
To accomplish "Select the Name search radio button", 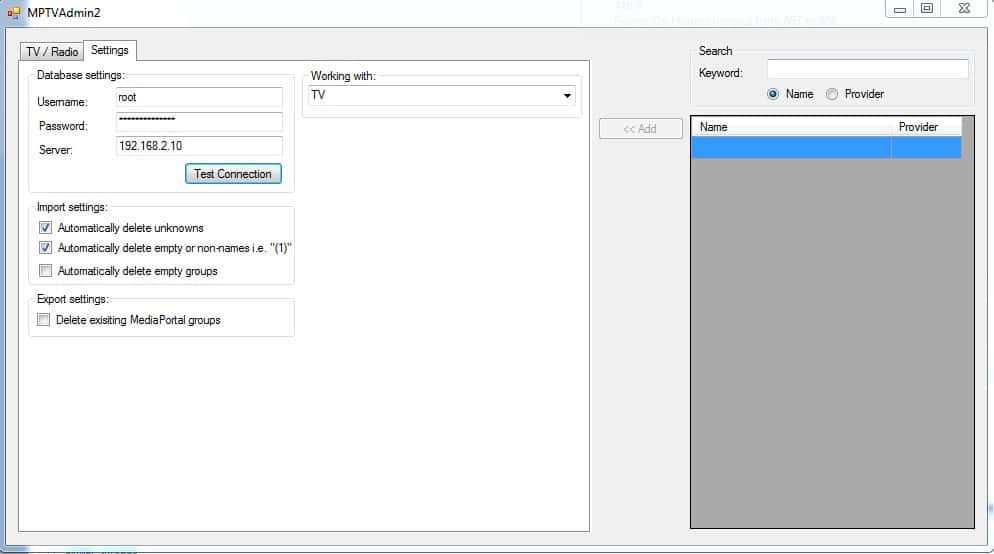I will coord(772,94).
